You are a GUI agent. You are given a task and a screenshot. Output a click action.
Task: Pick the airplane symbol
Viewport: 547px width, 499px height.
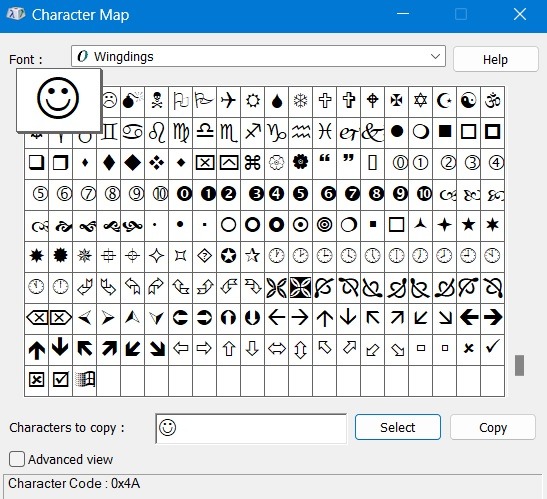(228, 101)
